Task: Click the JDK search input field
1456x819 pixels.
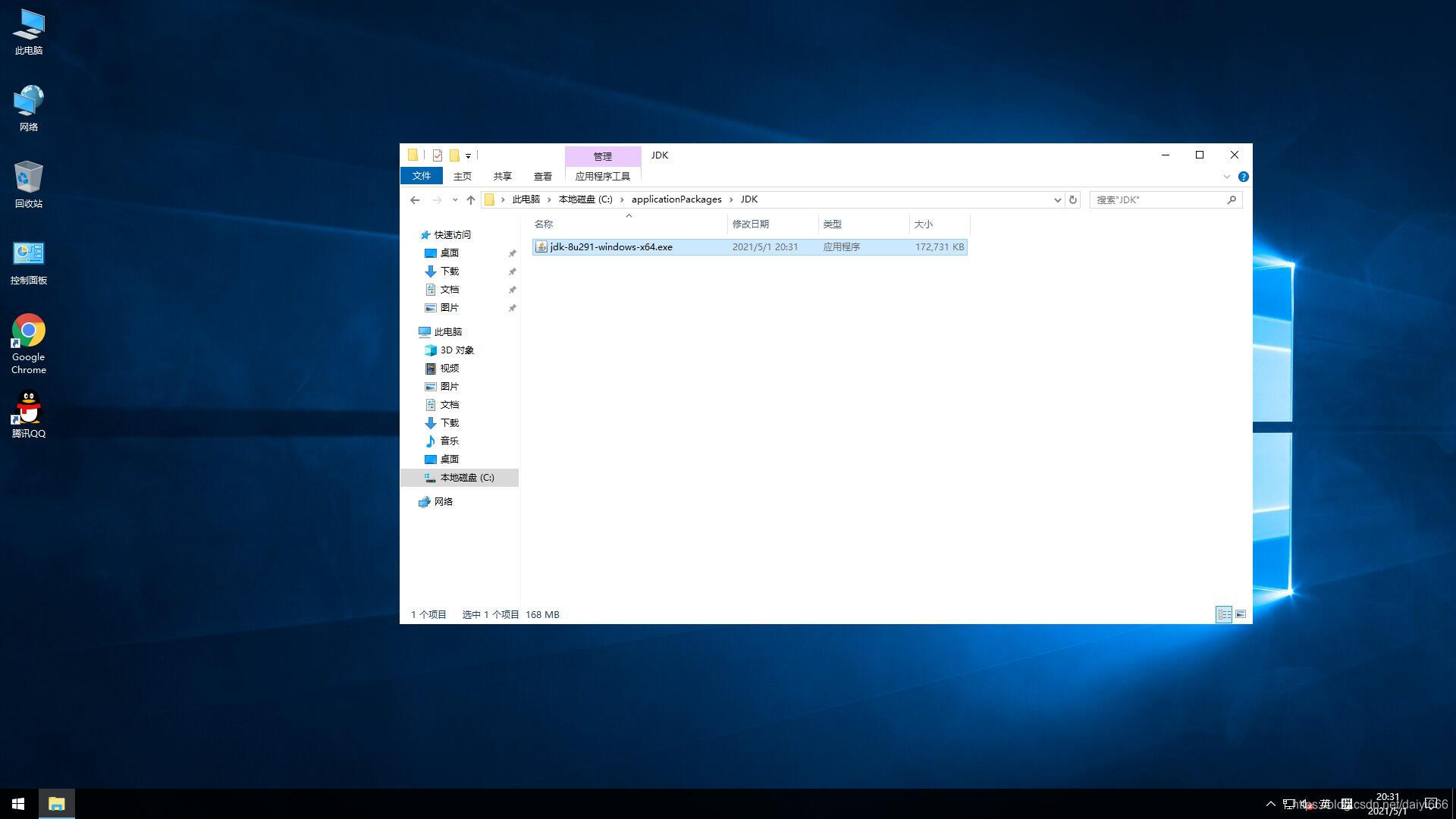Action: pos(1156,200)
